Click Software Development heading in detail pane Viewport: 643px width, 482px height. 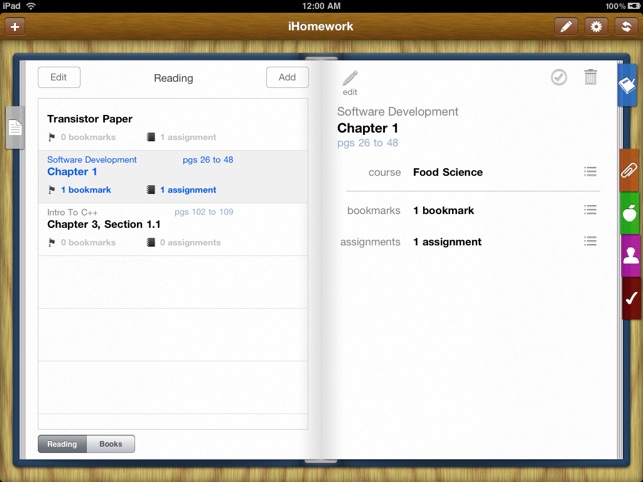tap(397, 112)
